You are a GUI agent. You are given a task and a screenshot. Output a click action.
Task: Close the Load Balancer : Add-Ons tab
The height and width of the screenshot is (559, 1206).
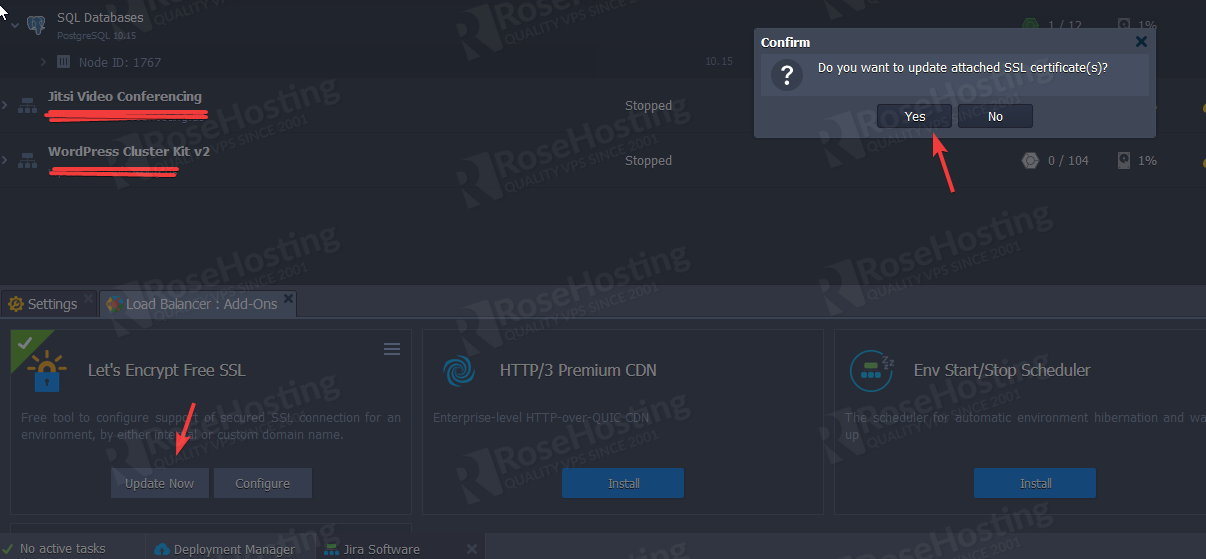288,298
